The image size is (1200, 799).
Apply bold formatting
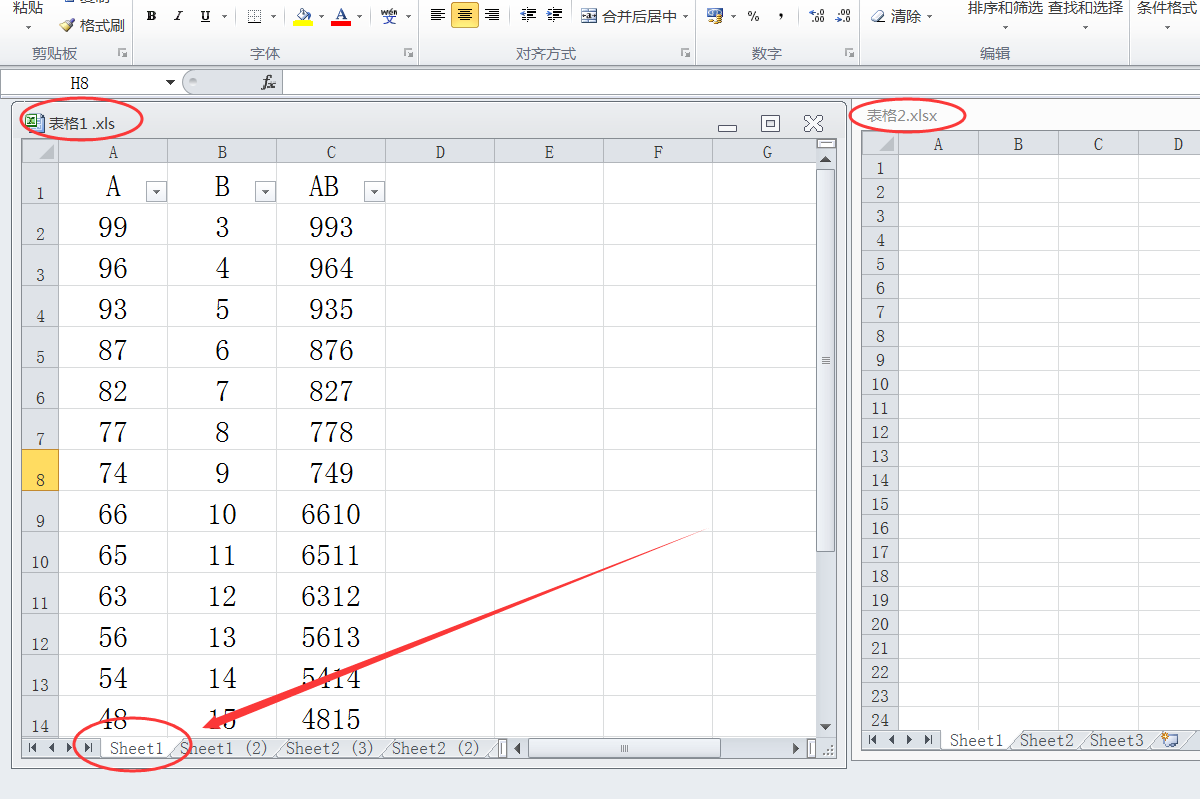151,16
